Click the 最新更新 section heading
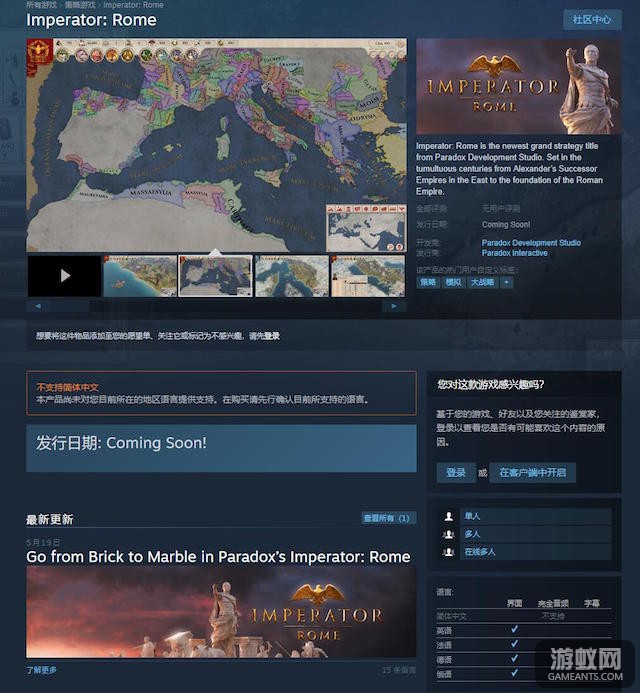640x693 pixels. (x=50, y=519)
